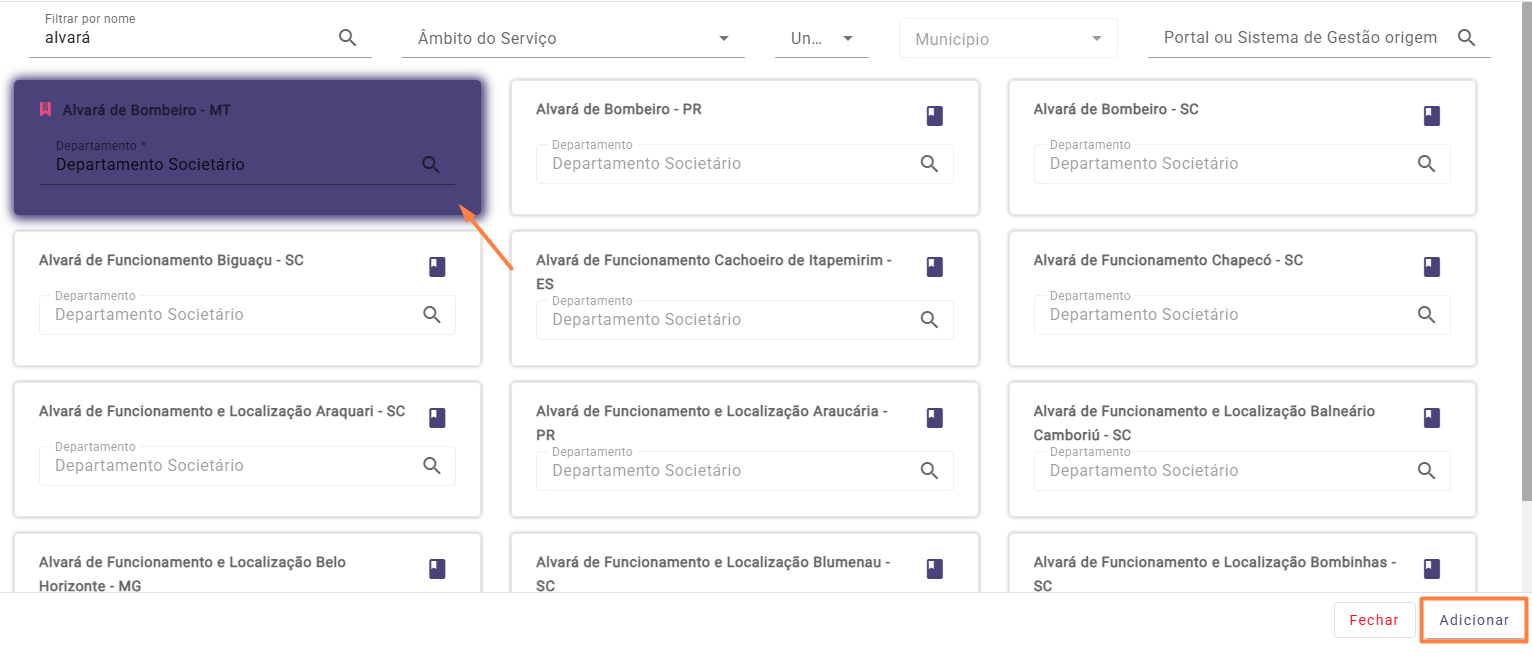Click the bookmark icon on Alvará de Funcionamento Chapecó - SC
This screenshot has width=1532, height=672.
pyautogui.click(x=1431, y=267)
